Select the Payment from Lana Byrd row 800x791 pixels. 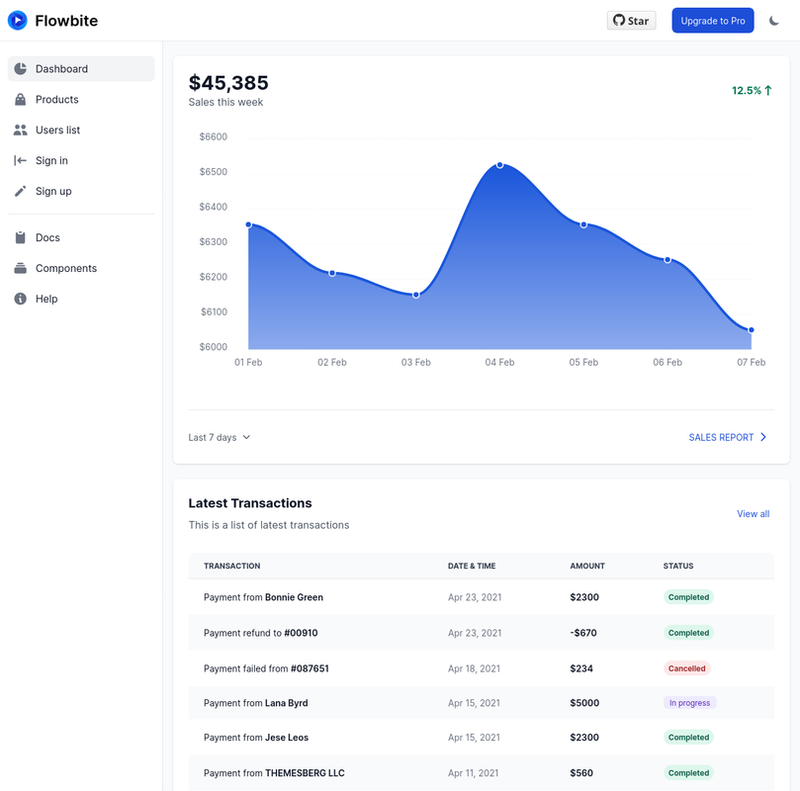481,703
